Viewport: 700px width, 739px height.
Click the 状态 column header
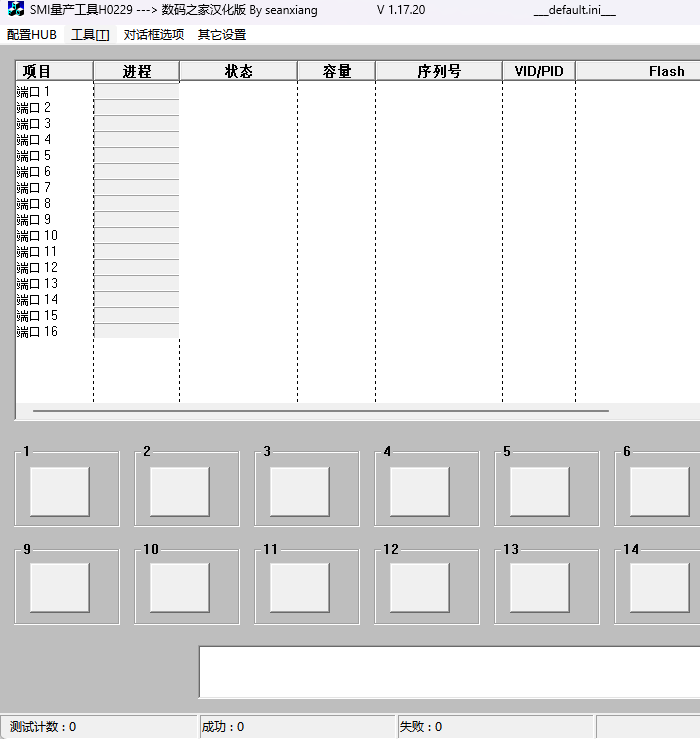coord(238,71)
